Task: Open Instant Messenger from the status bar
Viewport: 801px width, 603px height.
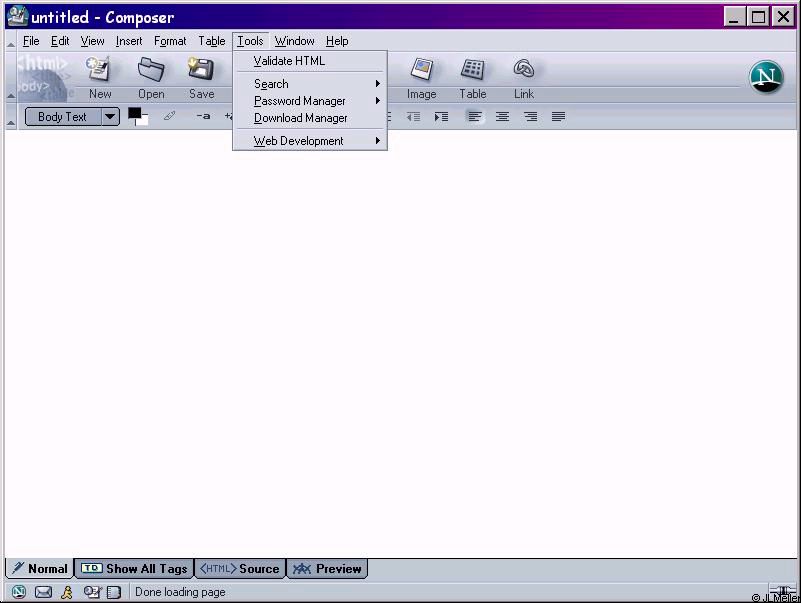Action: click(67, 592)
